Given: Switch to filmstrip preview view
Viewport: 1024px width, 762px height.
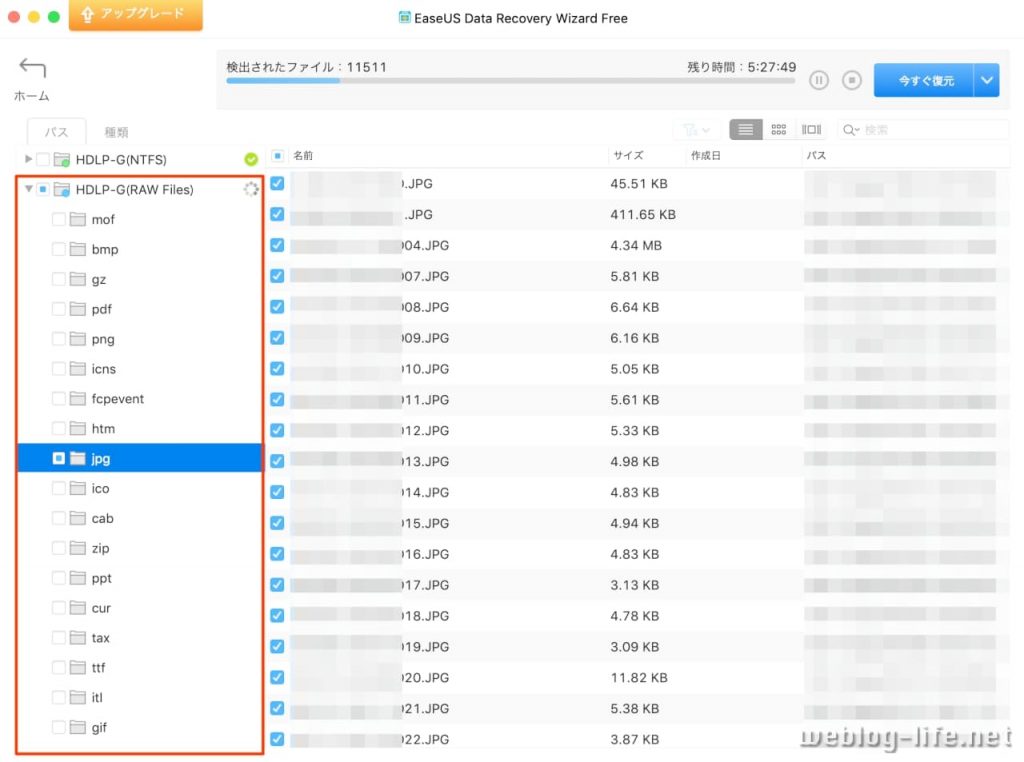Looking at the screenshot, I should coord(811,129).
